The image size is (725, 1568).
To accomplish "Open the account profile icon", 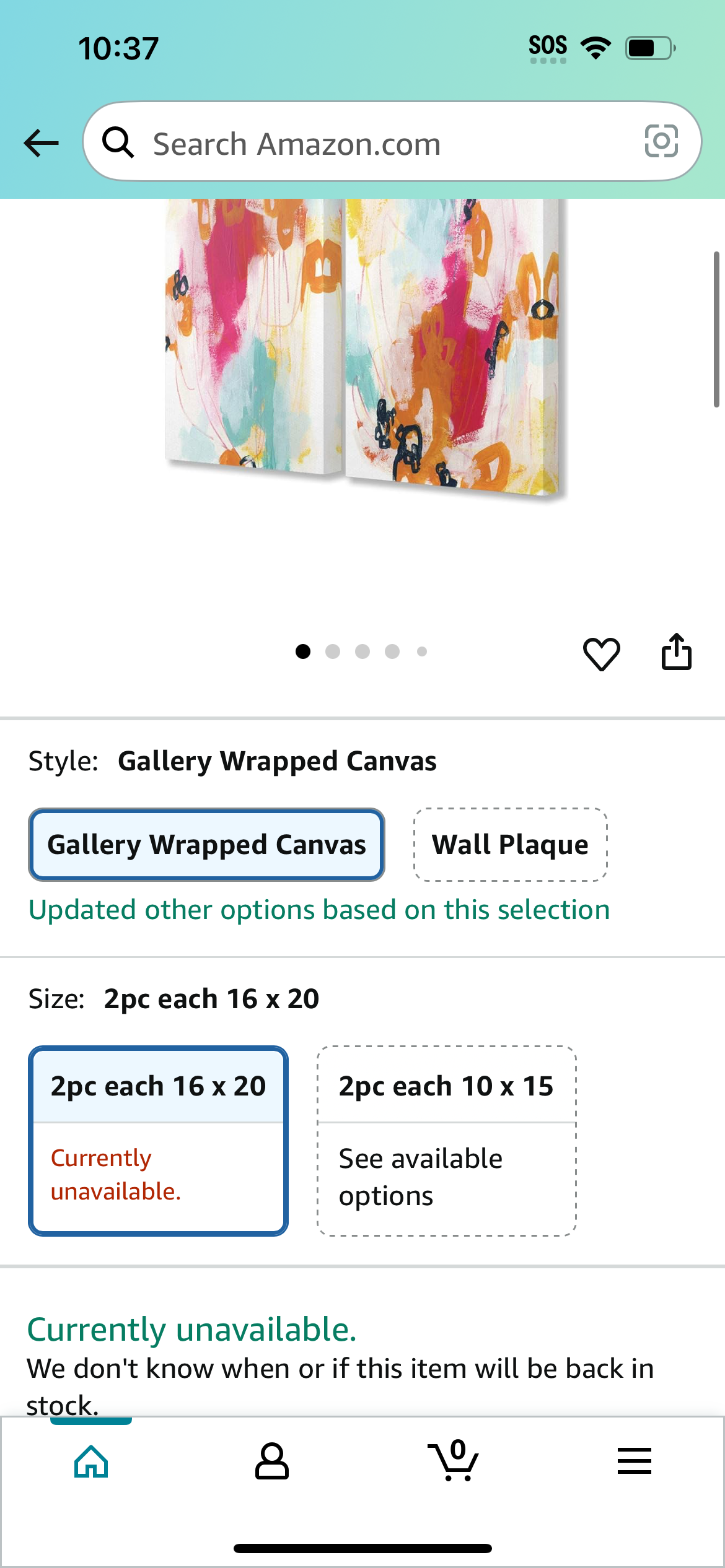I will (x=272, y=1461).
